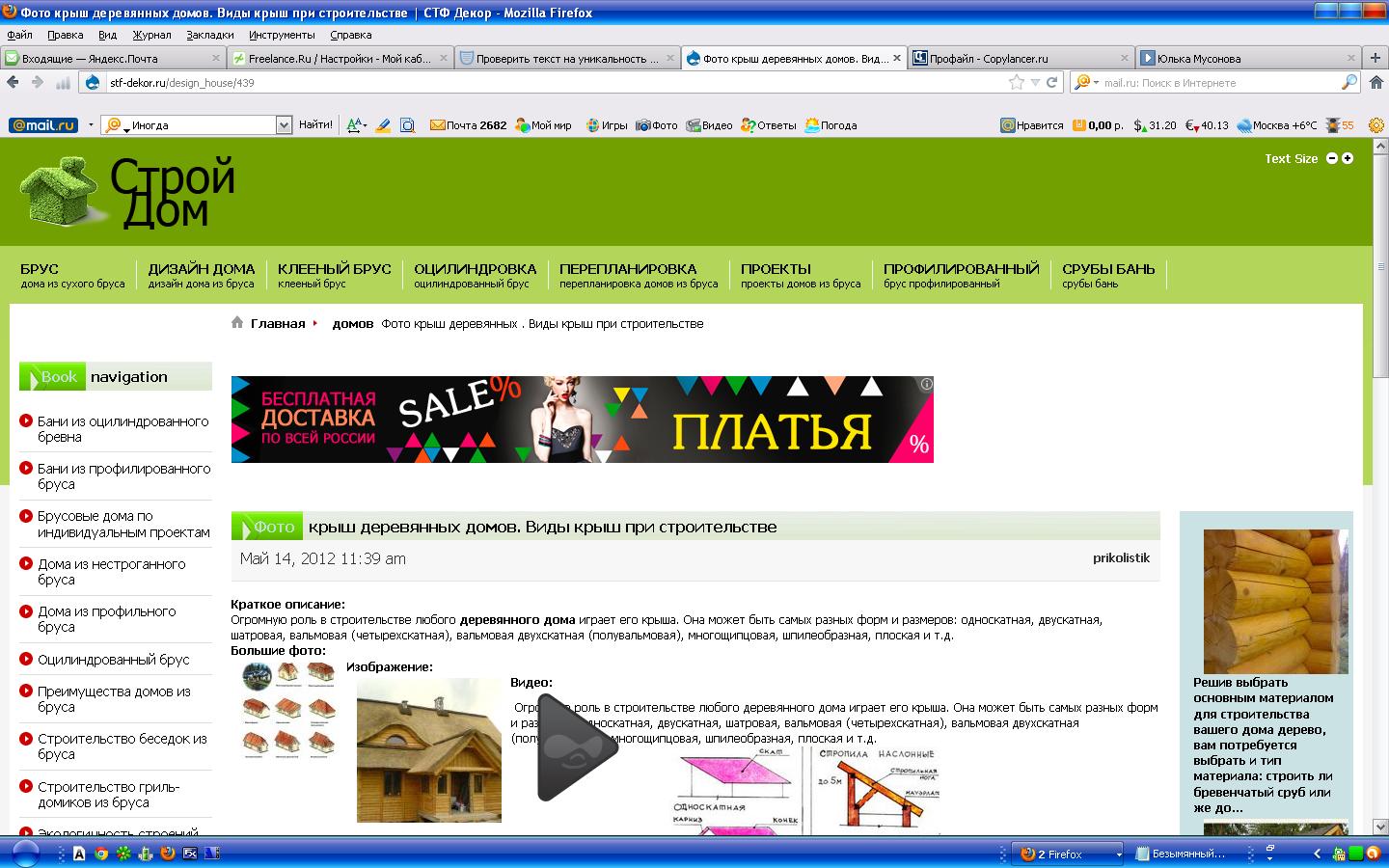The height and width of the screenshot is (868, 1389).
Task: Switch to Профайл - Copylancer.ru tab
Action: coord(1021,58)
